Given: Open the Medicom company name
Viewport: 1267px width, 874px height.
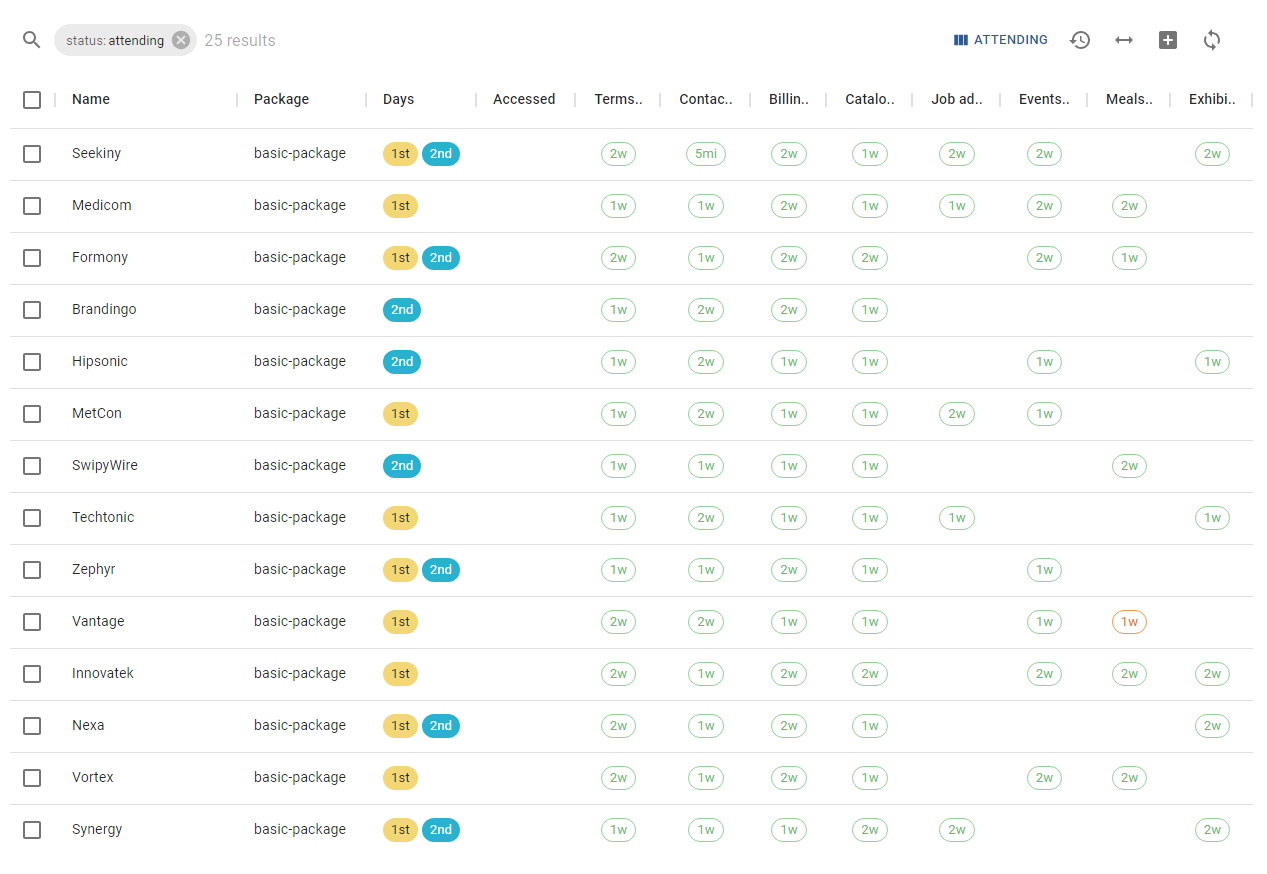Looking at the screenshot, I should click(x=101, y=205).
